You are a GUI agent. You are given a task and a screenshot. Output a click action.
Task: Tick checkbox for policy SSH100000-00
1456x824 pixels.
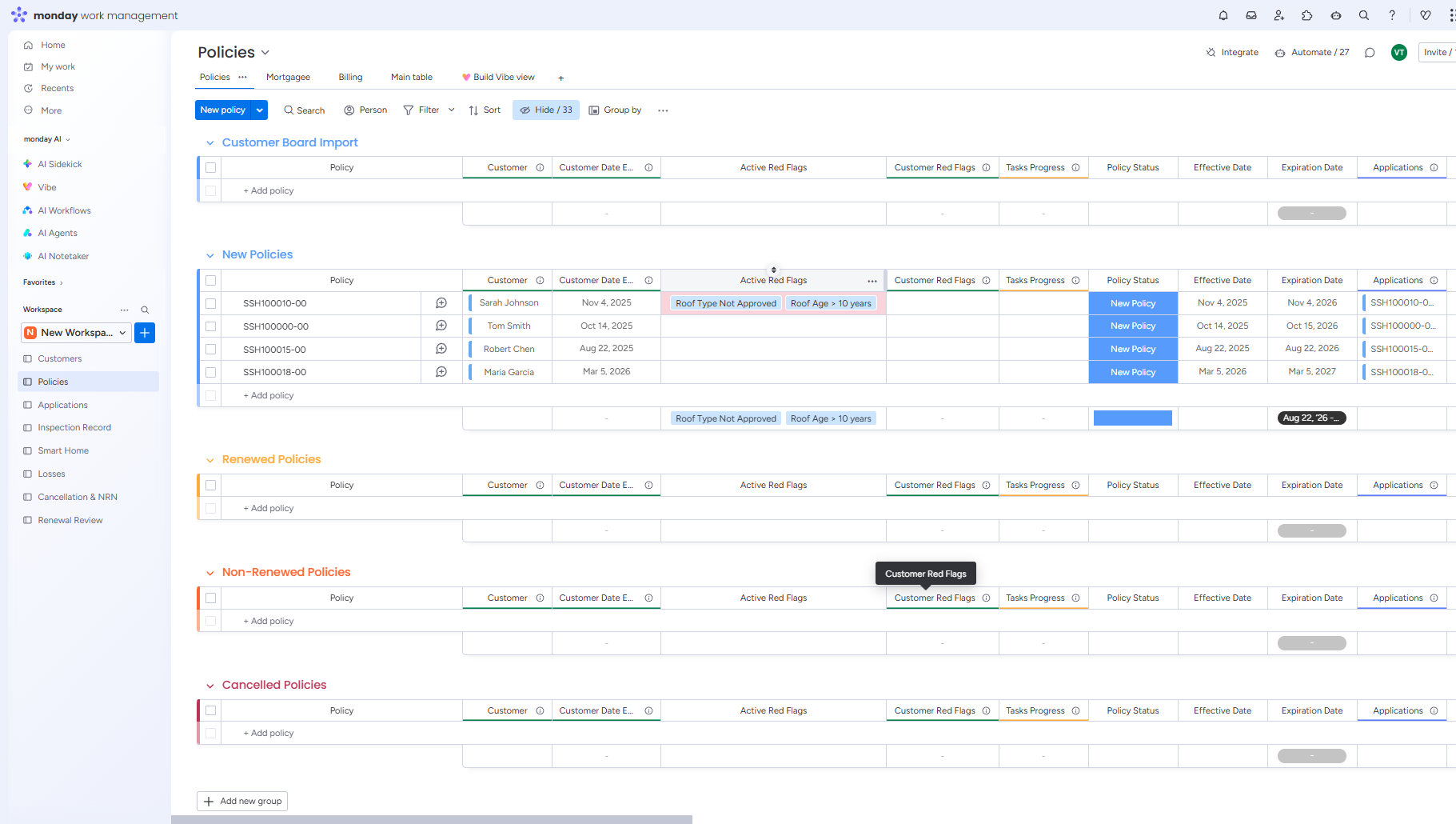pos(210,326)
